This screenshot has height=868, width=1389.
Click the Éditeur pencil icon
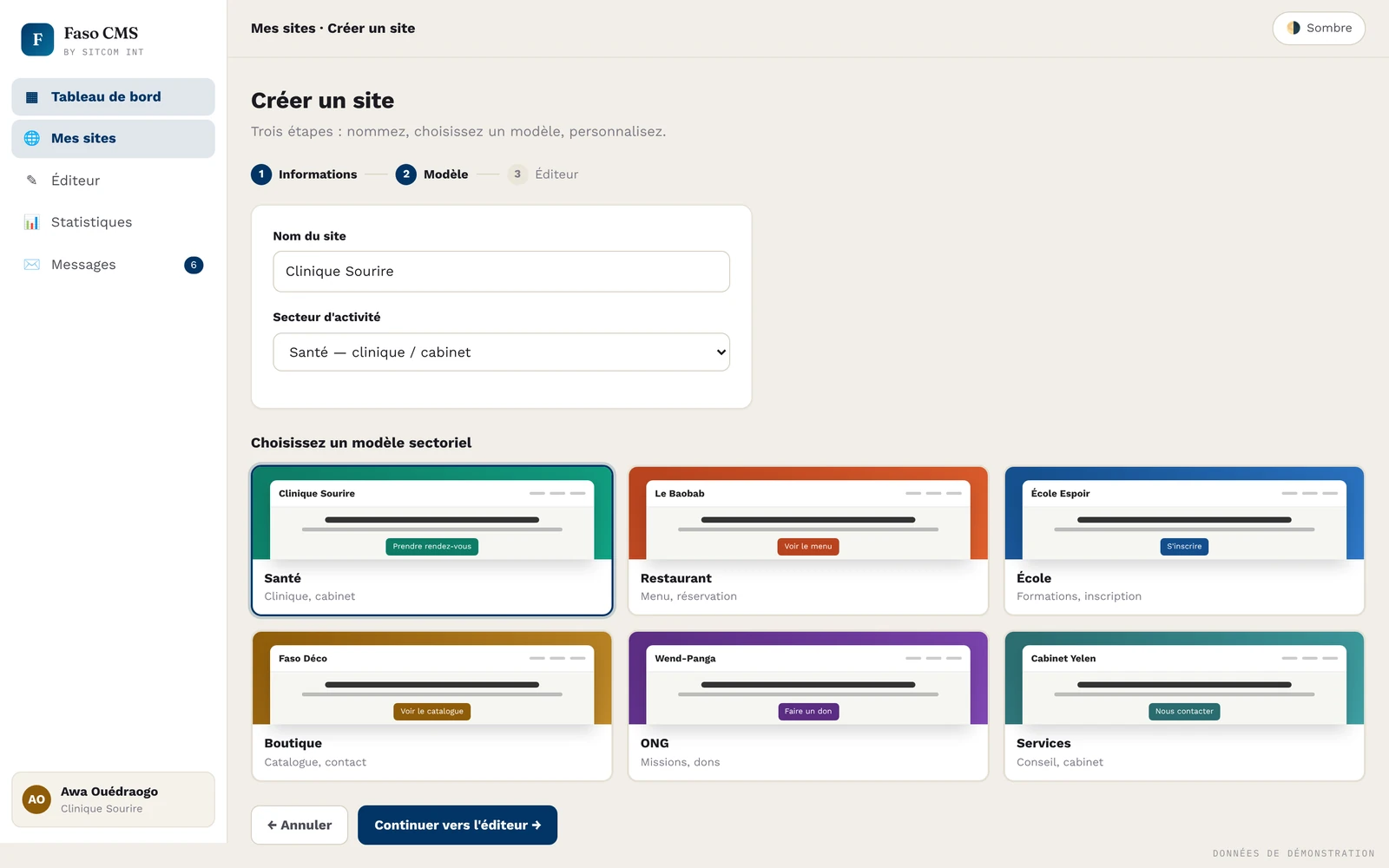(32, 181)
